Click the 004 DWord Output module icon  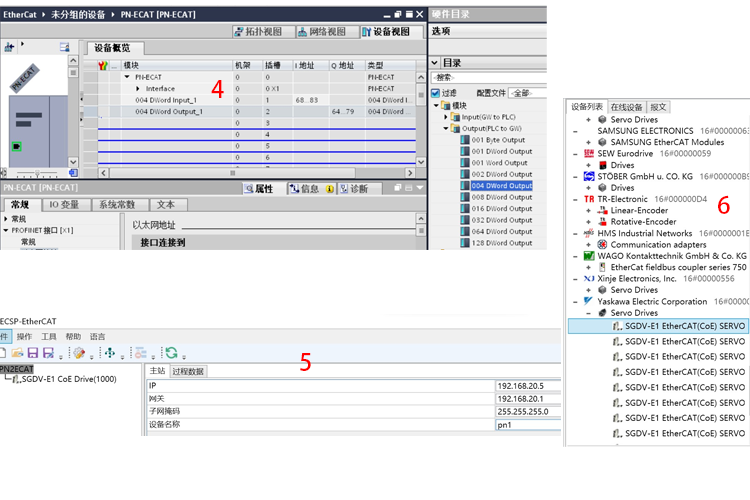click(x=465, y=186)
